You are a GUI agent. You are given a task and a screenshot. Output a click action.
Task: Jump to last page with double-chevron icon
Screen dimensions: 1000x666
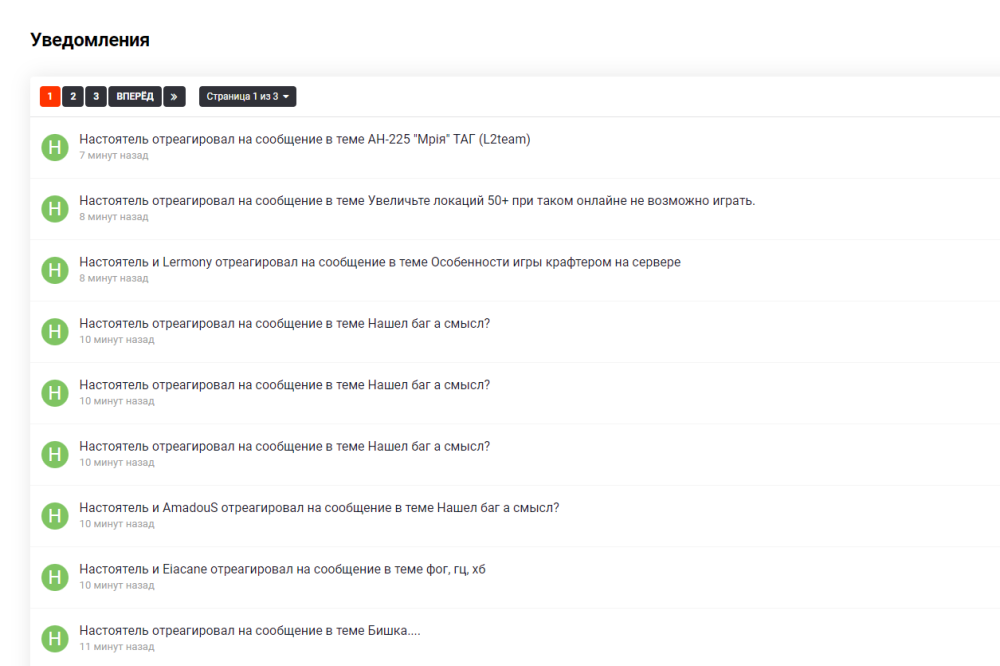[174, 96]
